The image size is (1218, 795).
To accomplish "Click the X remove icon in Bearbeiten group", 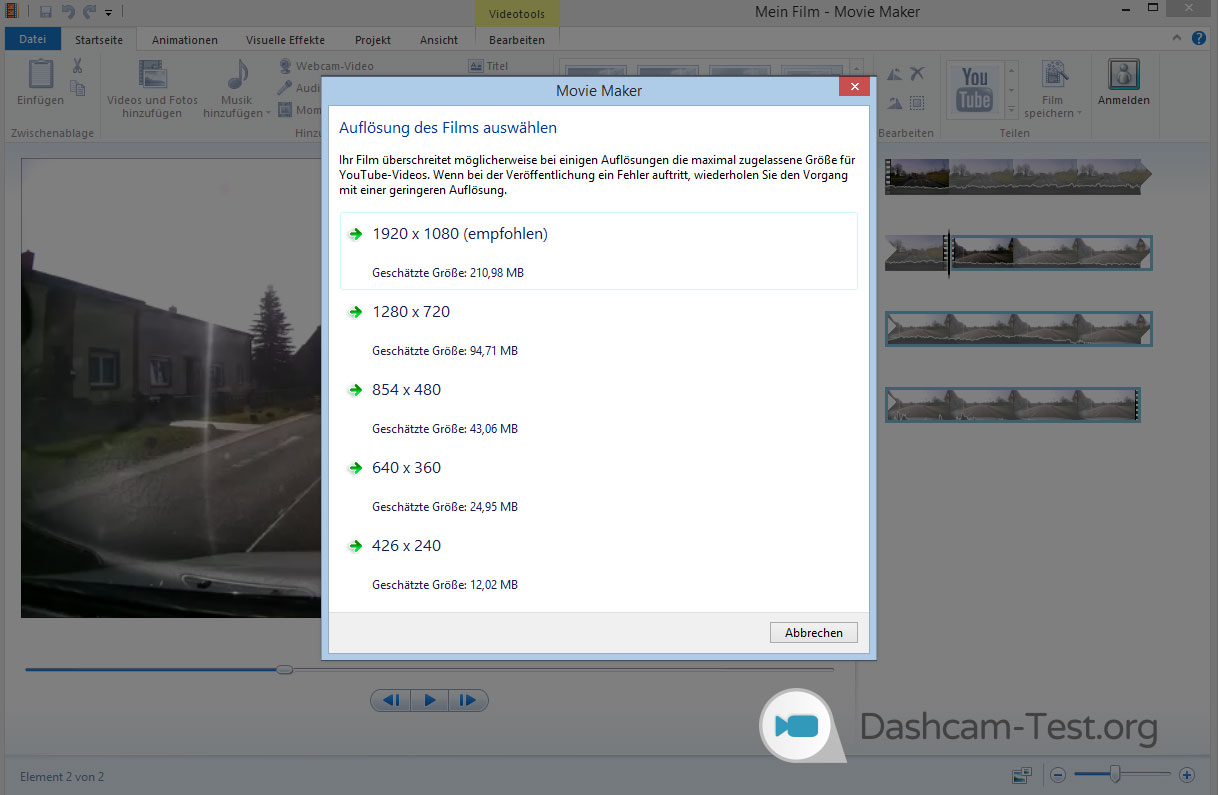I will click(917, 73).
